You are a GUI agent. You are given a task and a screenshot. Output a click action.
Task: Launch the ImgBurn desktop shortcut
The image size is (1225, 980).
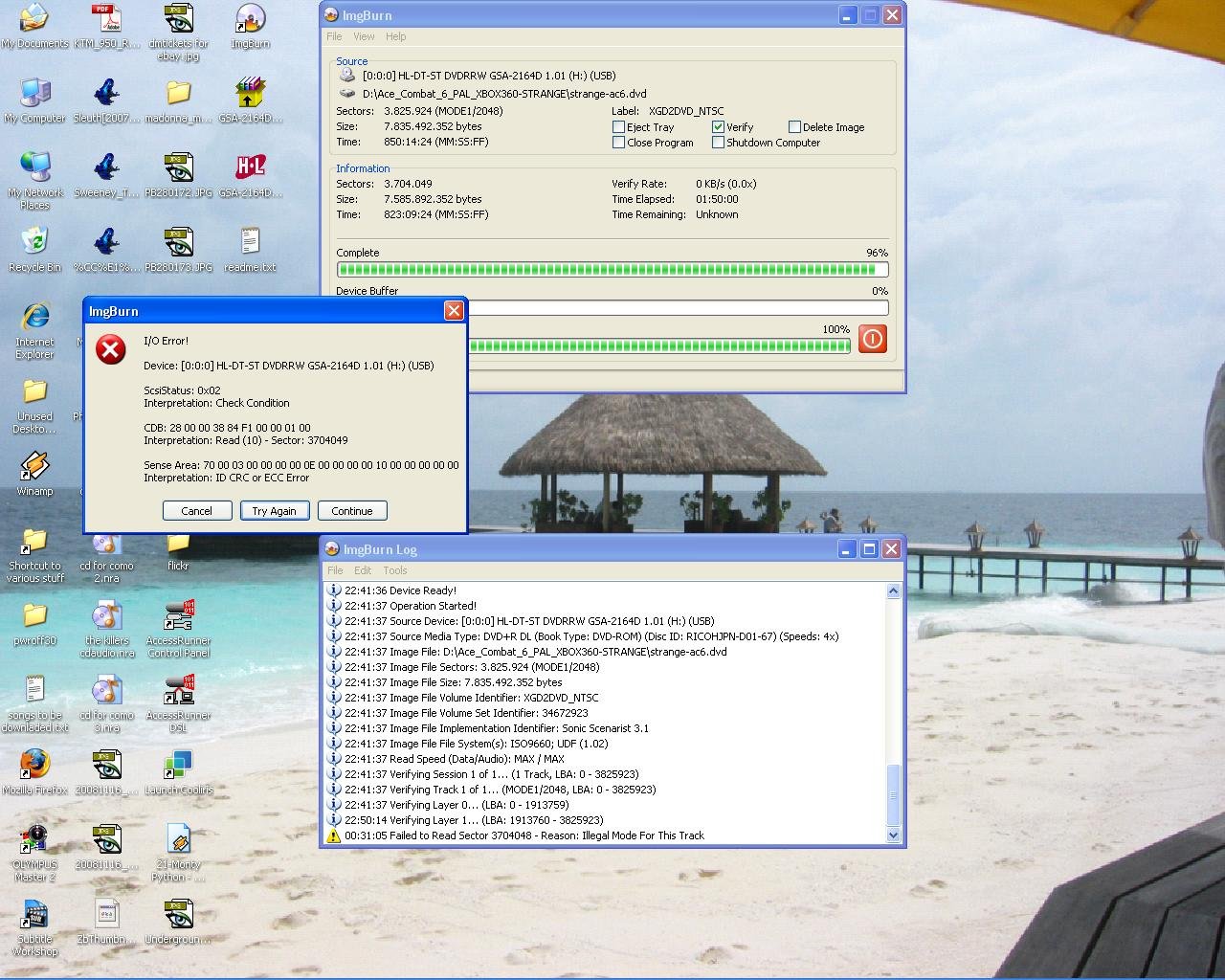250,26
